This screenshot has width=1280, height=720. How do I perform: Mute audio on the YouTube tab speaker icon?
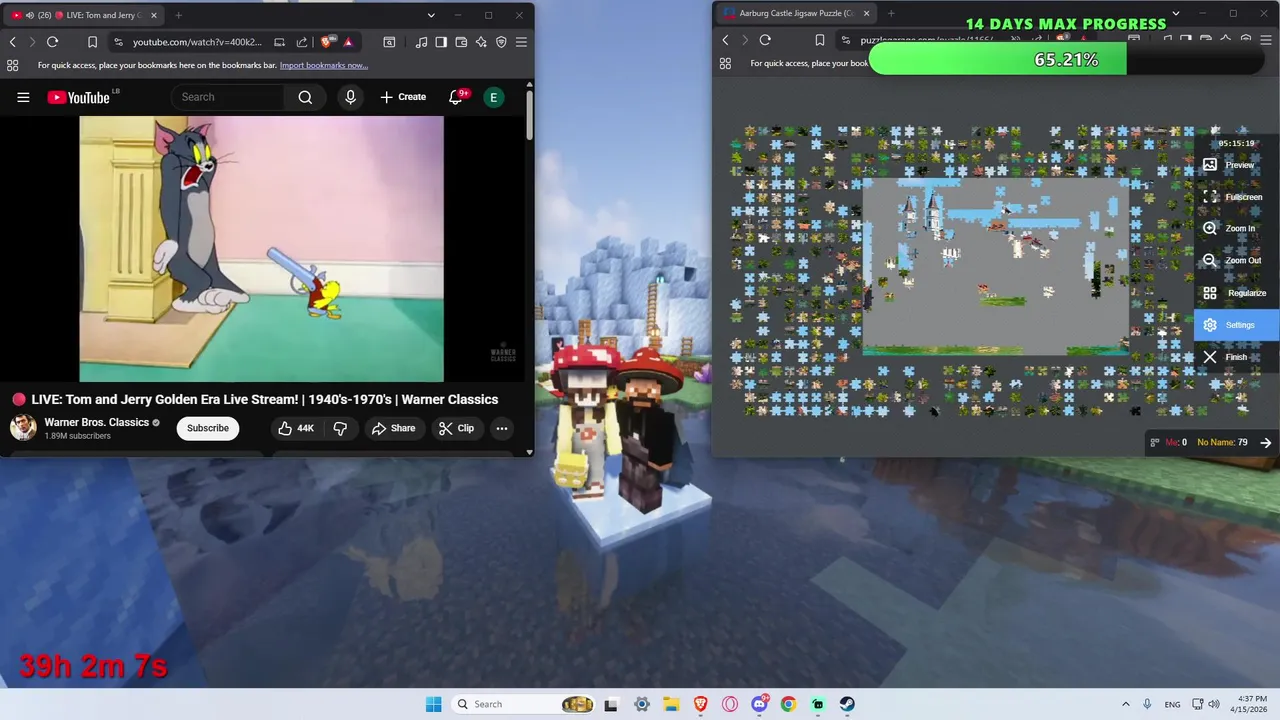point(29,15)
